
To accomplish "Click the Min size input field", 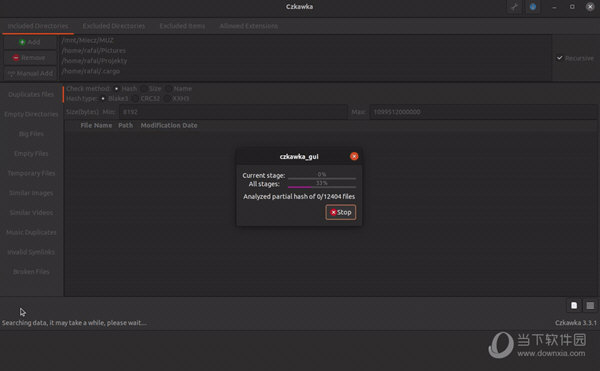I will point(233,112).
